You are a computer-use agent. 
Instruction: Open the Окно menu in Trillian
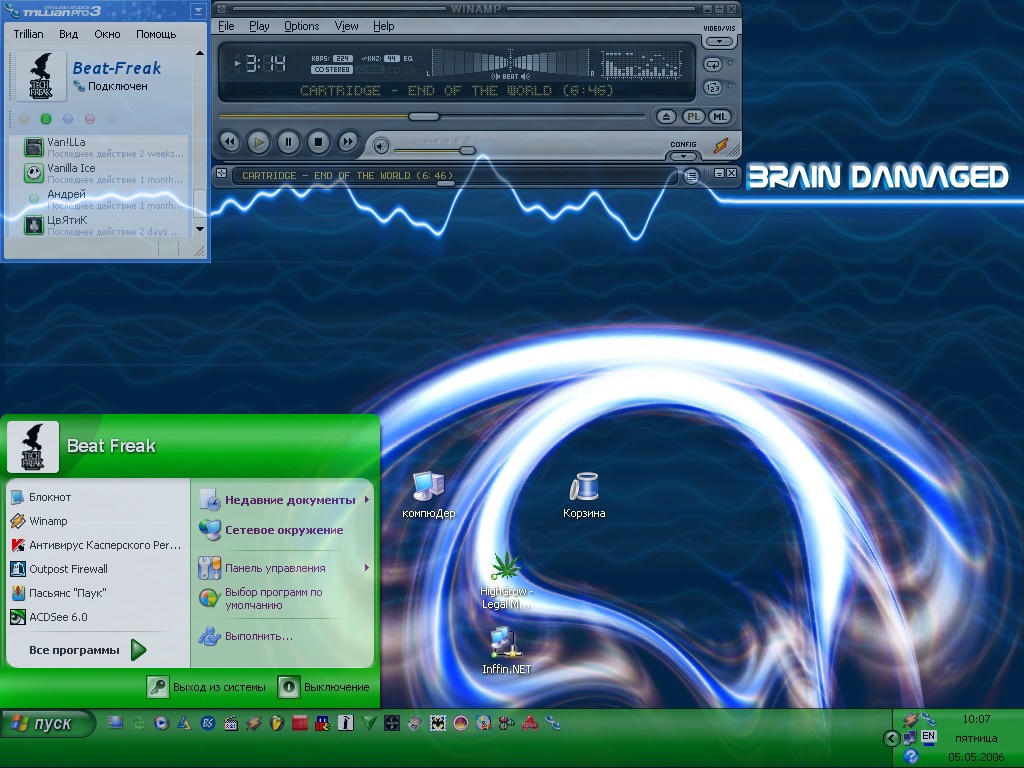click(x=107, y=34)
